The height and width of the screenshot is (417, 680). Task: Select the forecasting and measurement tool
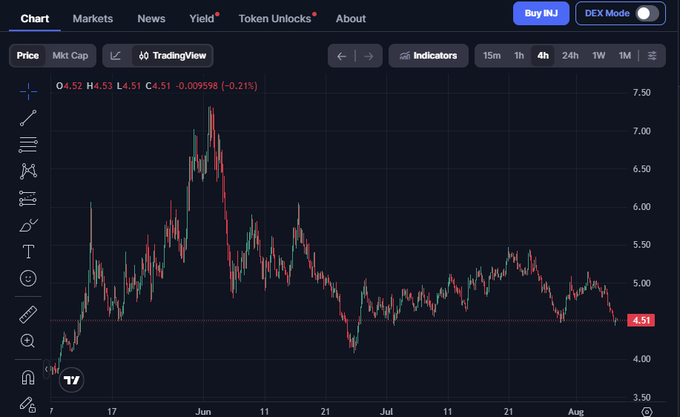point(28,198)
